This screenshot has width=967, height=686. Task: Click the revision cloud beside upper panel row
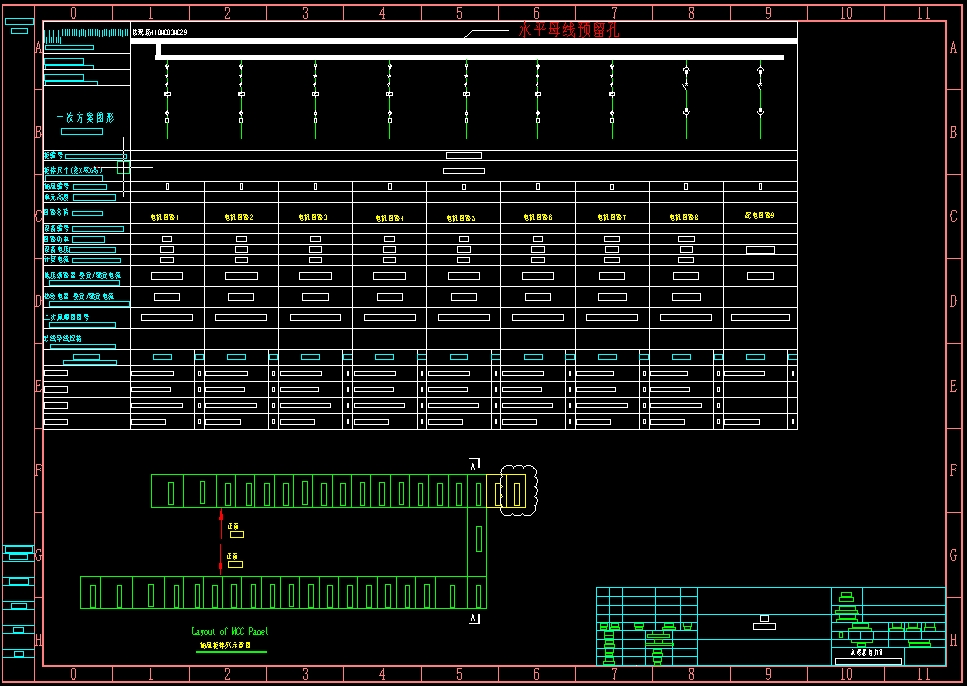(519, 490)
